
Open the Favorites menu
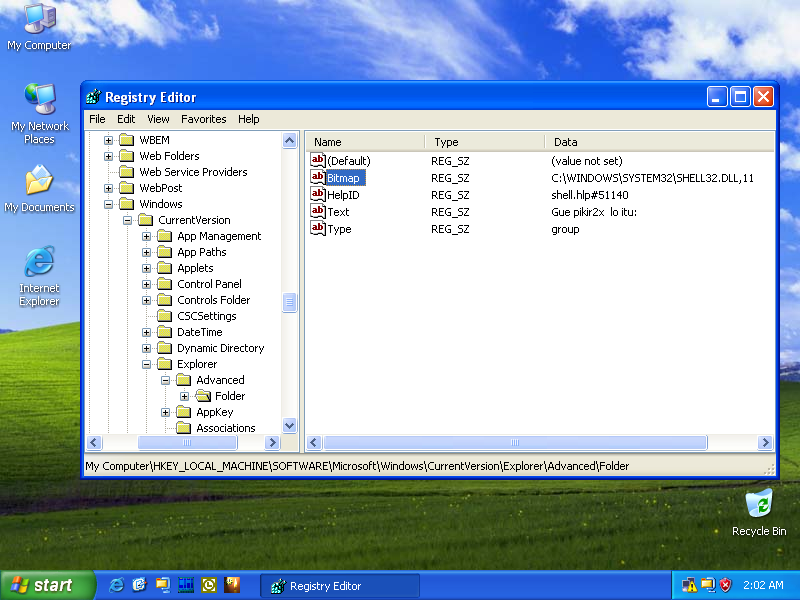point(204,119)
